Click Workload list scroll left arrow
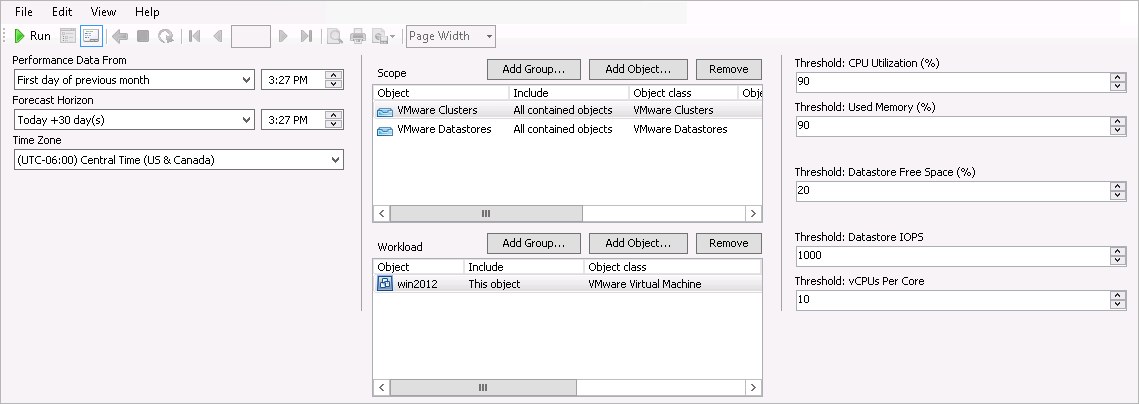The height and width of the screenshot is (404, 1139). pos(381,387)
